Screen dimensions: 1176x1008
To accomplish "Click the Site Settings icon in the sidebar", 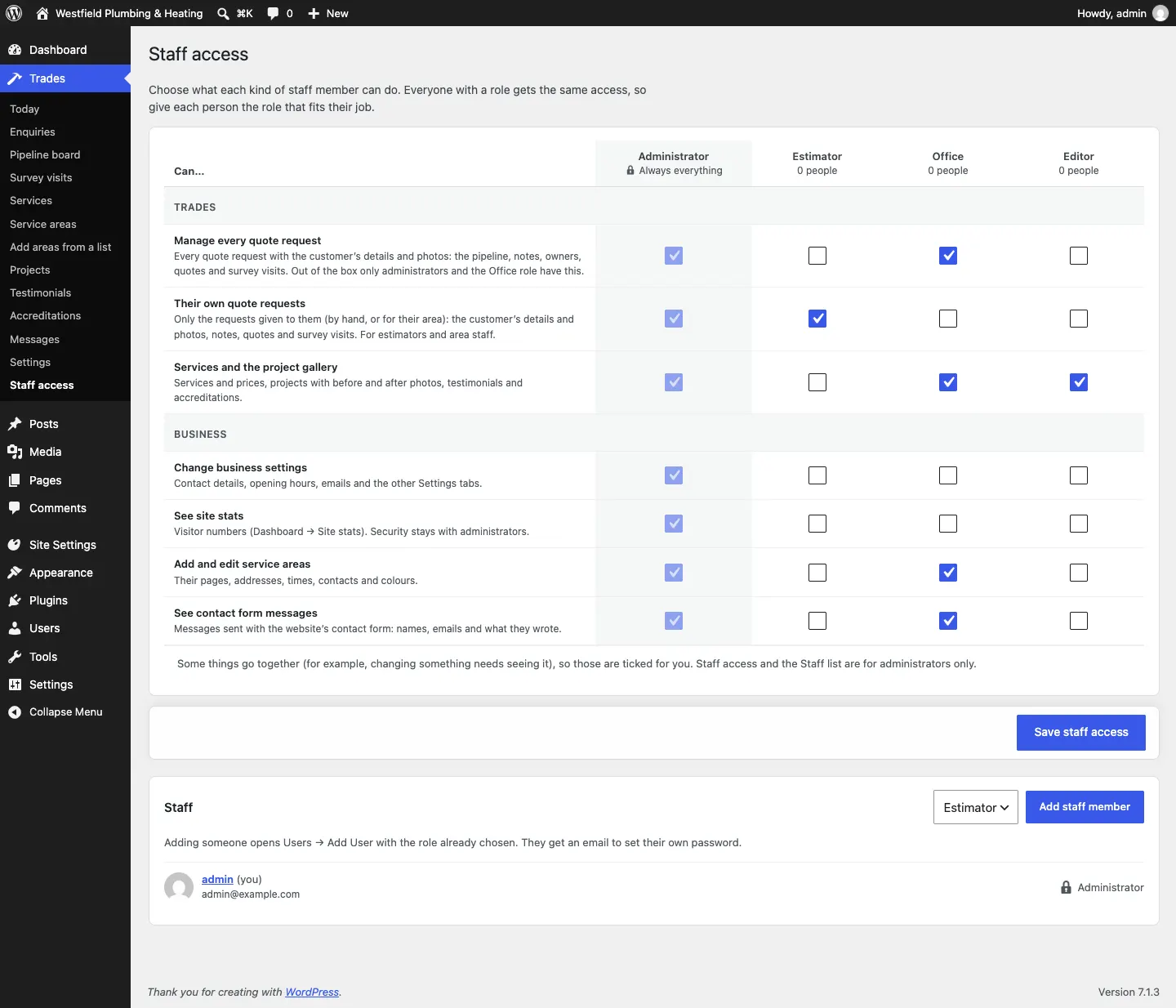I will click(15, 545).
